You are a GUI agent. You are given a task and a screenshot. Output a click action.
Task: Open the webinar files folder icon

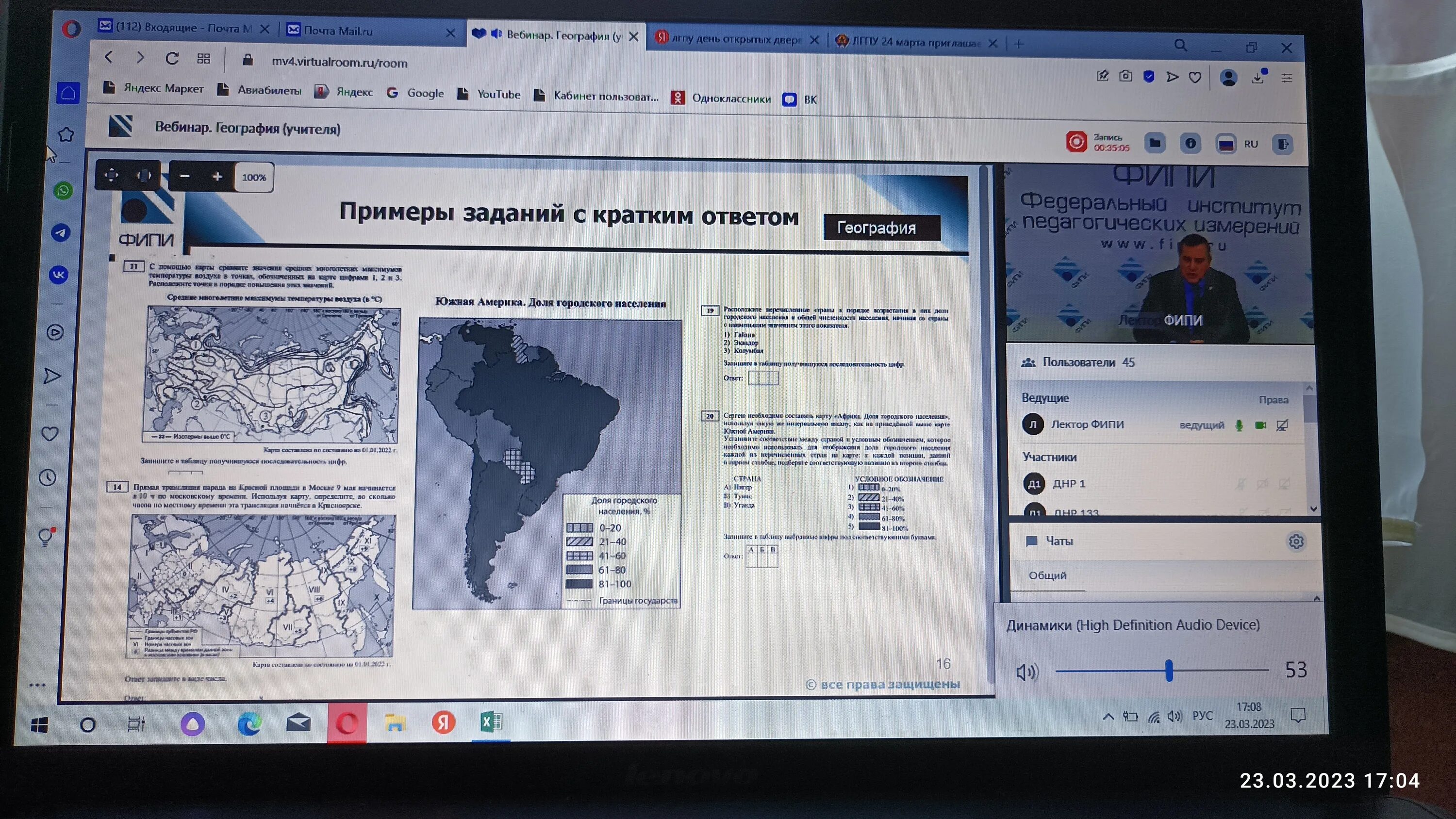1155,143
